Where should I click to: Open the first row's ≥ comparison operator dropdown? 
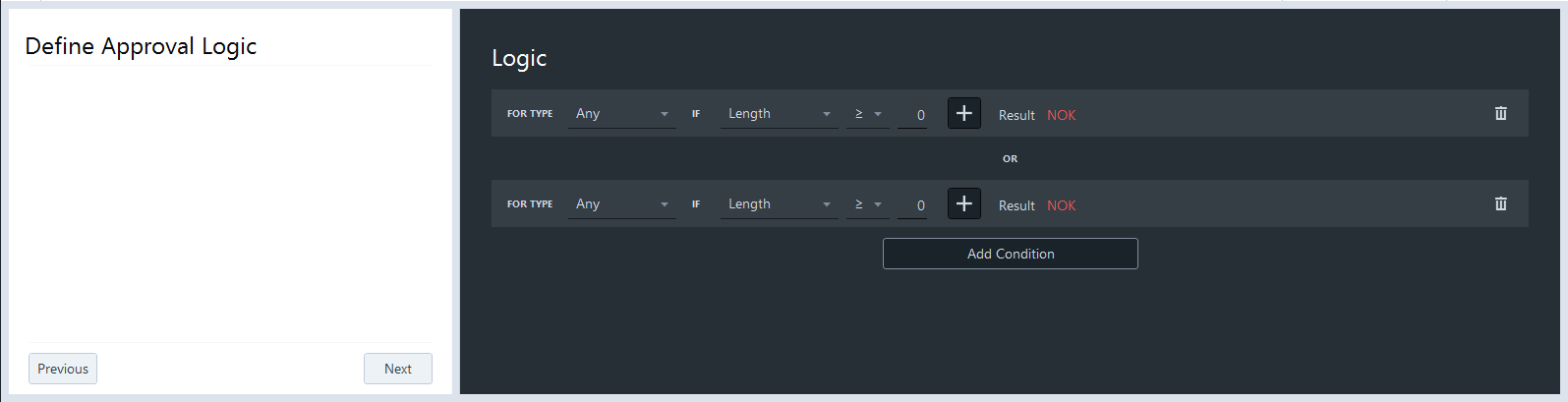point(867,114)
